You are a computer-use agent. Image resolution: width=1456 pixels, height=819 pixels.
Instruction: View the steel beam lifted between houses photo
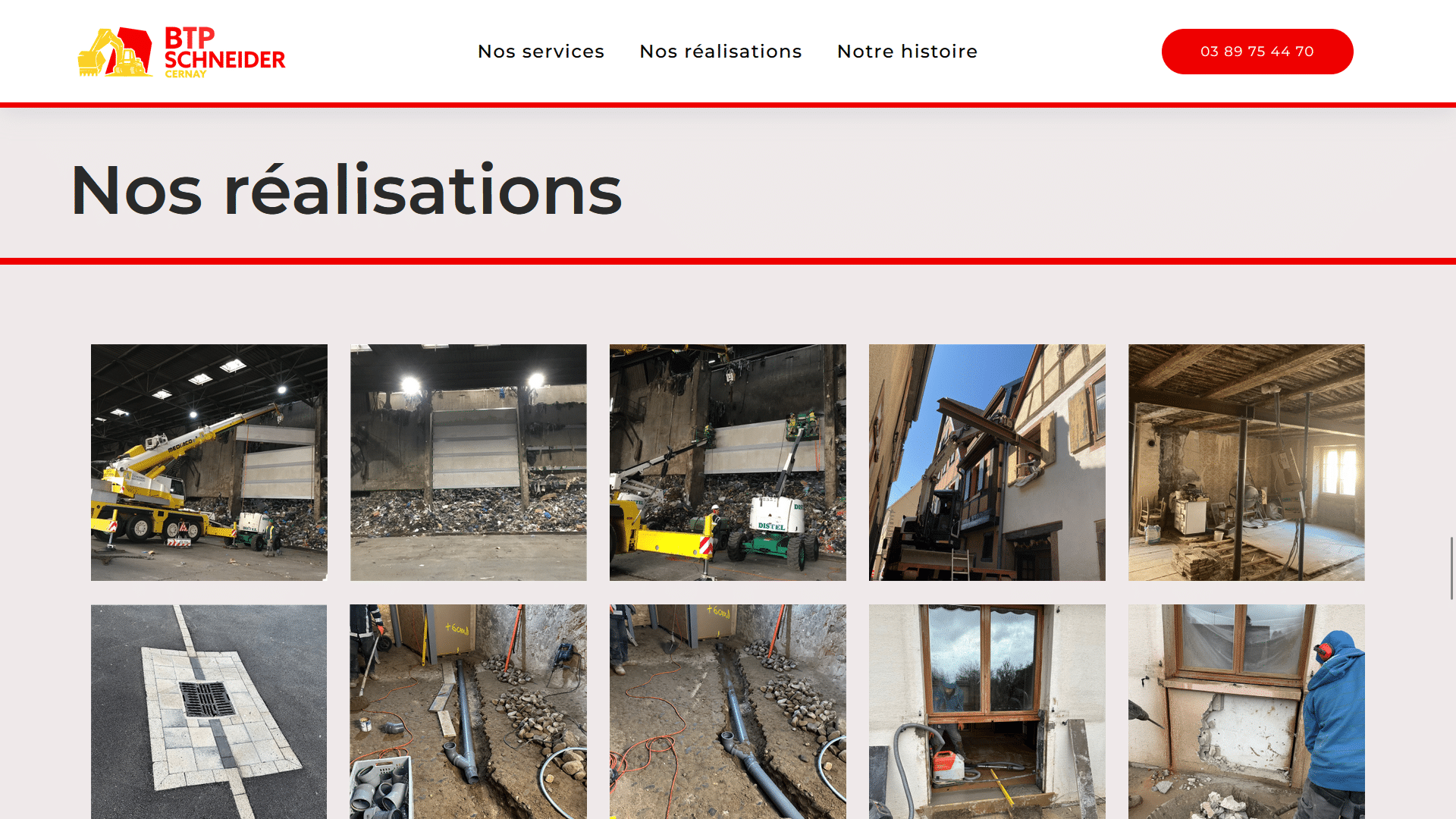pos(987,463)
